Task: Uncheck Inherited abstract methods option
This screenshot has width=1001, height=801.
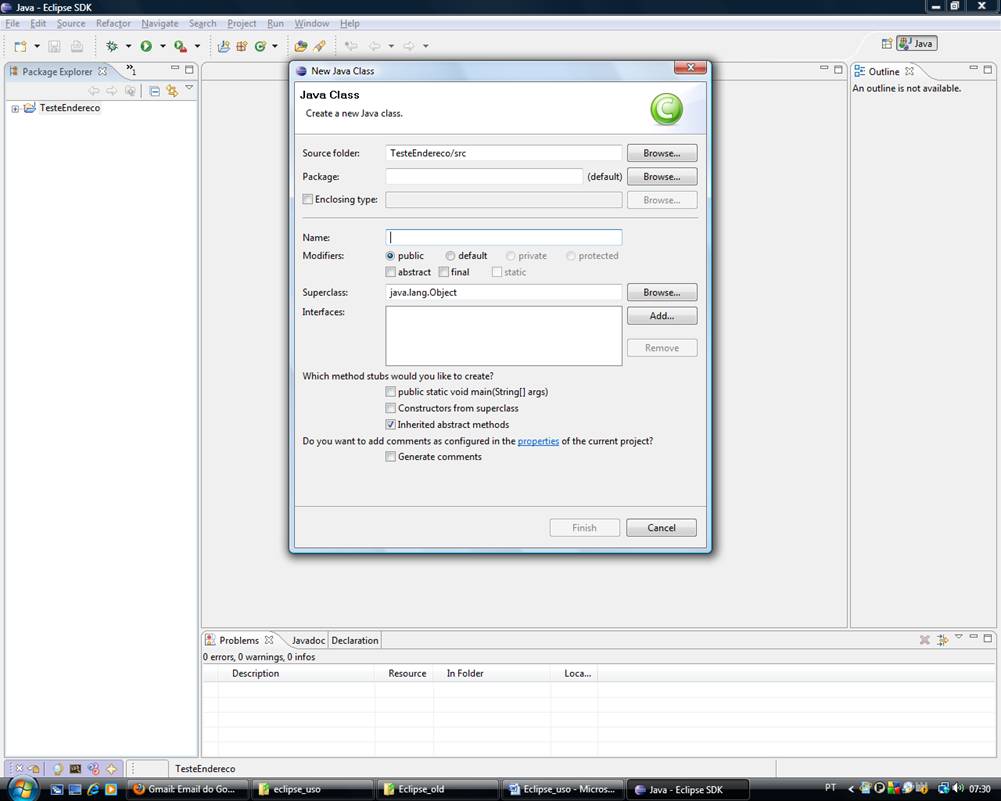Action: (x=390, y=424)
